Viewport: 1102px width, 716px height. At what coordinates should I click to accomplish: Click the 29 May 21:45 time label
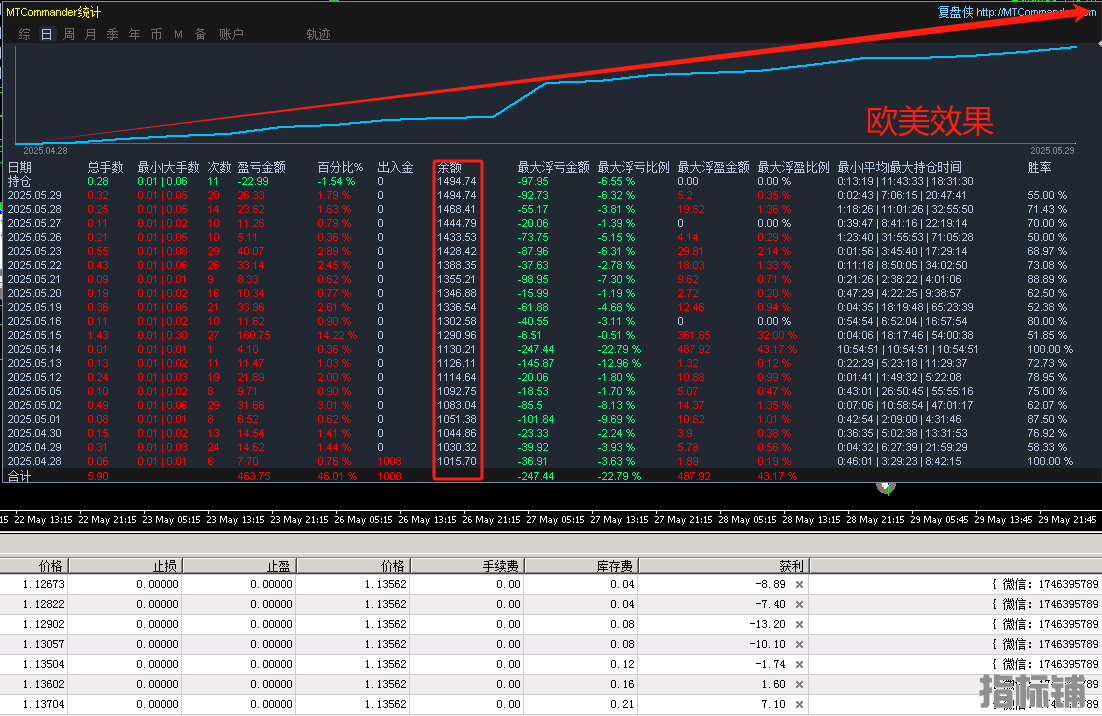point(1068,520)
